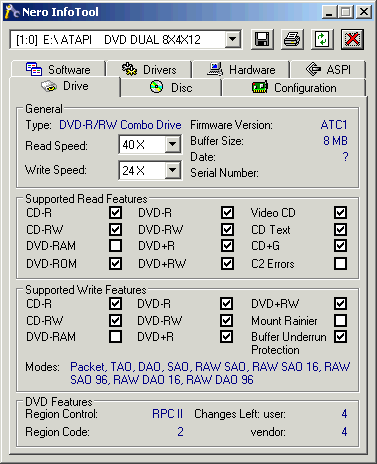Click the red X exit icon
Image resolution: width=377 pixels, height=464 pixels.
pos(352,39)
